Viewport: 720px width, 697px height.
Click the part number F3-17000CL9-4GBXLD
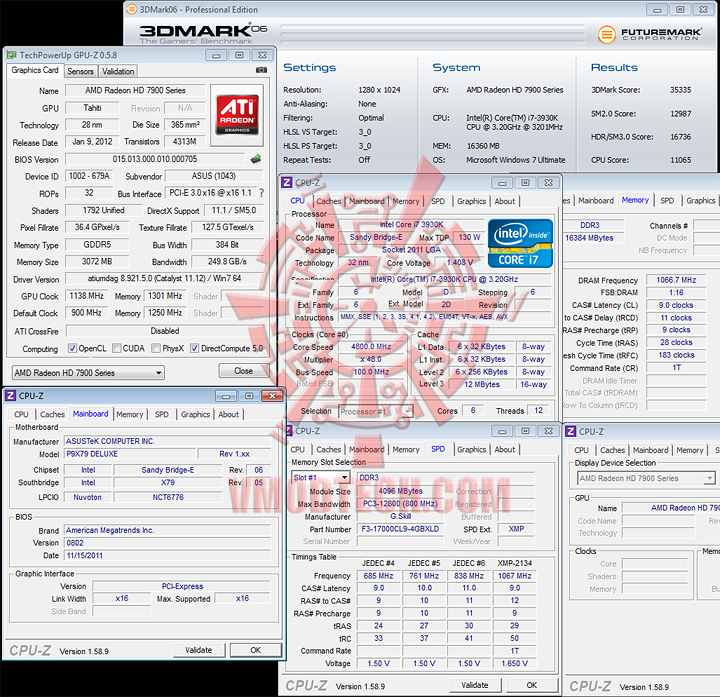click(400, 529)
